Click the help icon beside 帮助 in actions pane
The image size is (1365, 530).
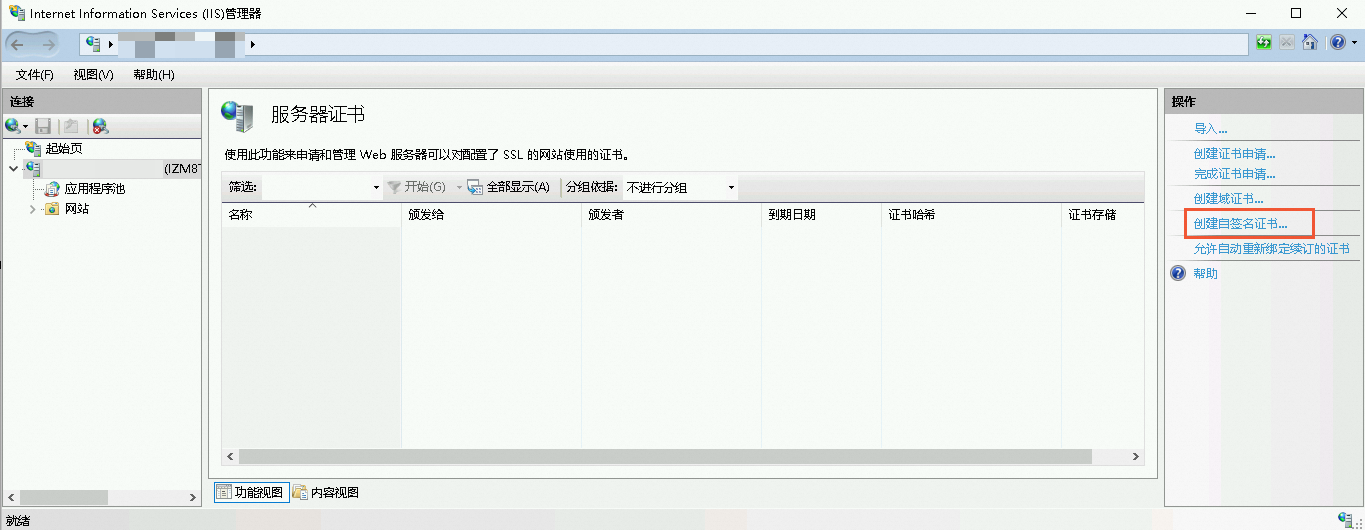(1178, 274)
